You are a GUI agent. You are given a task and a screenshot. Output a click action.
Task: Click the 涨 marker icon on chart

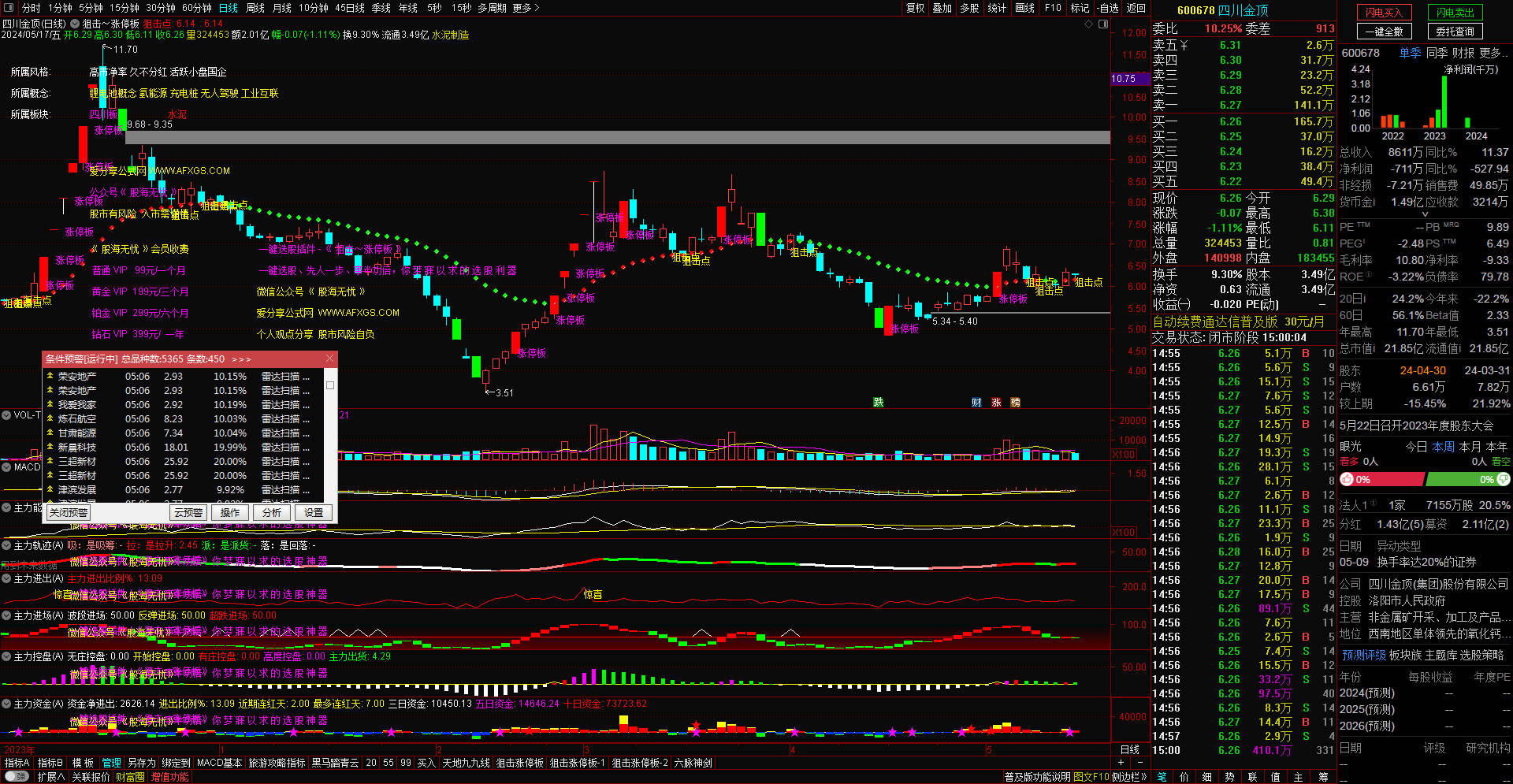996,403
